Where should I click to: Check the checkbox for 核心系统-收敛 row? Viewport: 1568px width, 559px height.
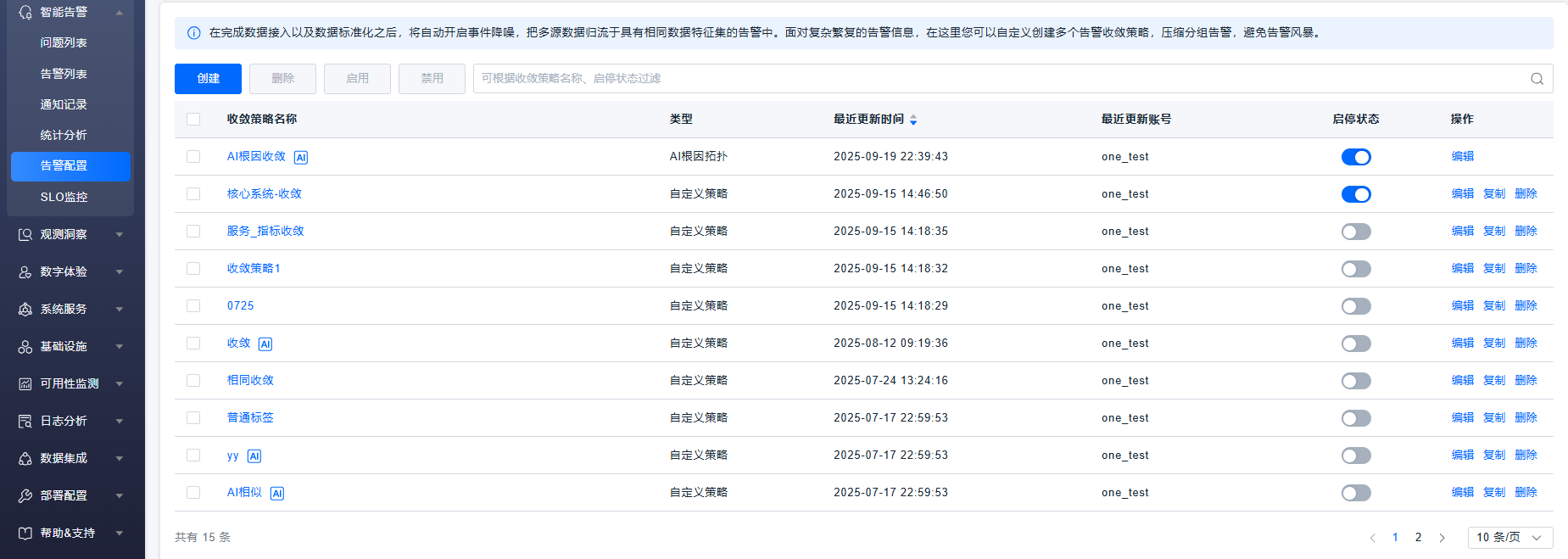click(x=193, y=194)
